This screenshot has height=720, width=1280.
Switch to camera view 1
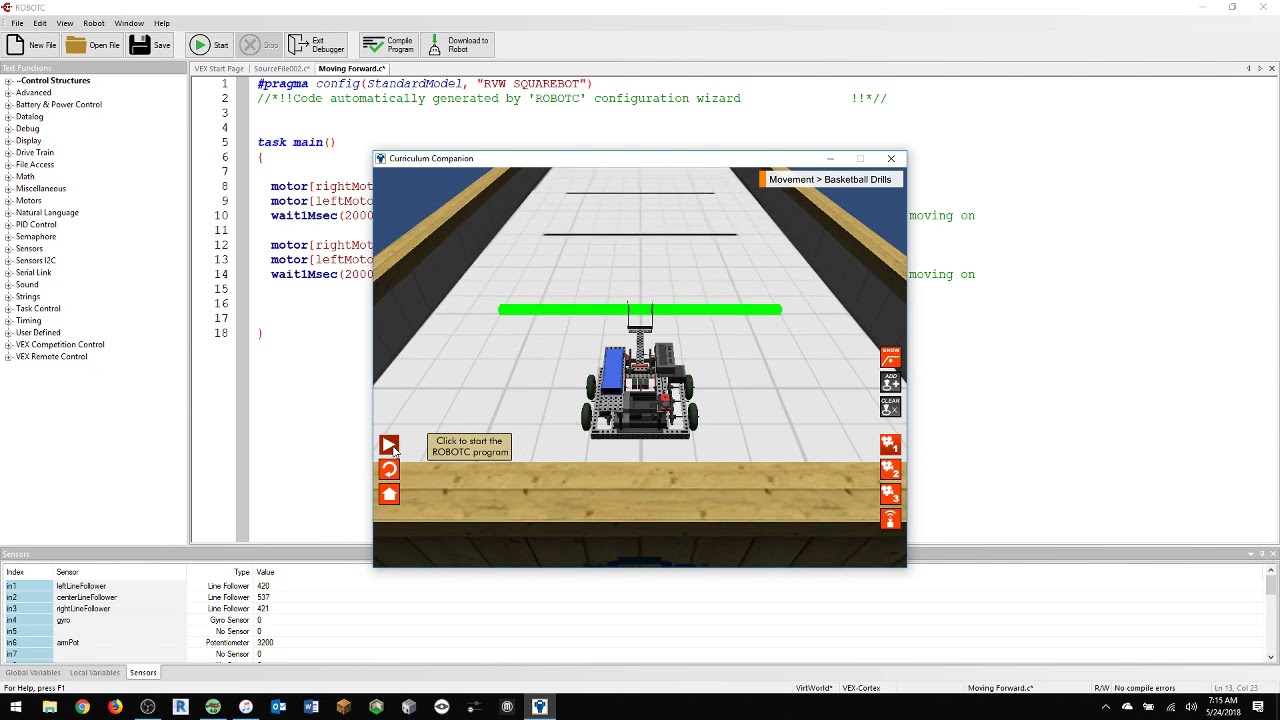point(890,445)
